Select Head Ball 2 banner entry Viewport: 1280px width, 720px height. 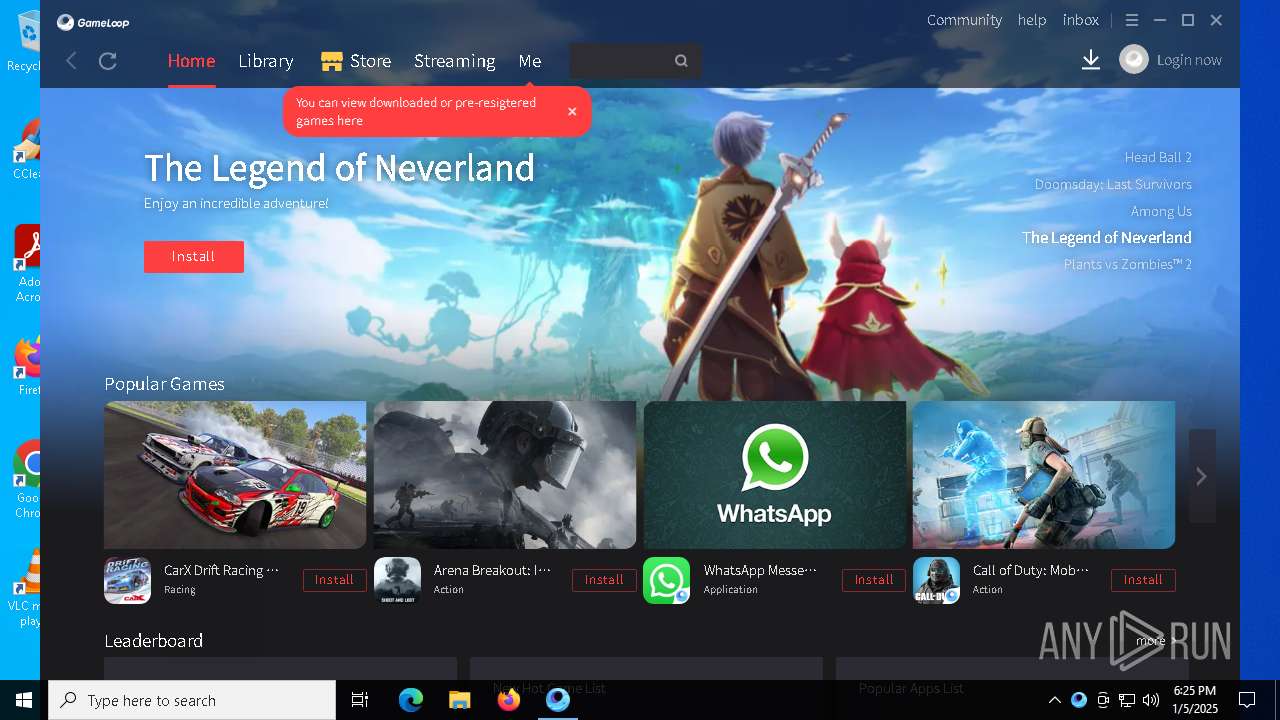point(1158,157)
